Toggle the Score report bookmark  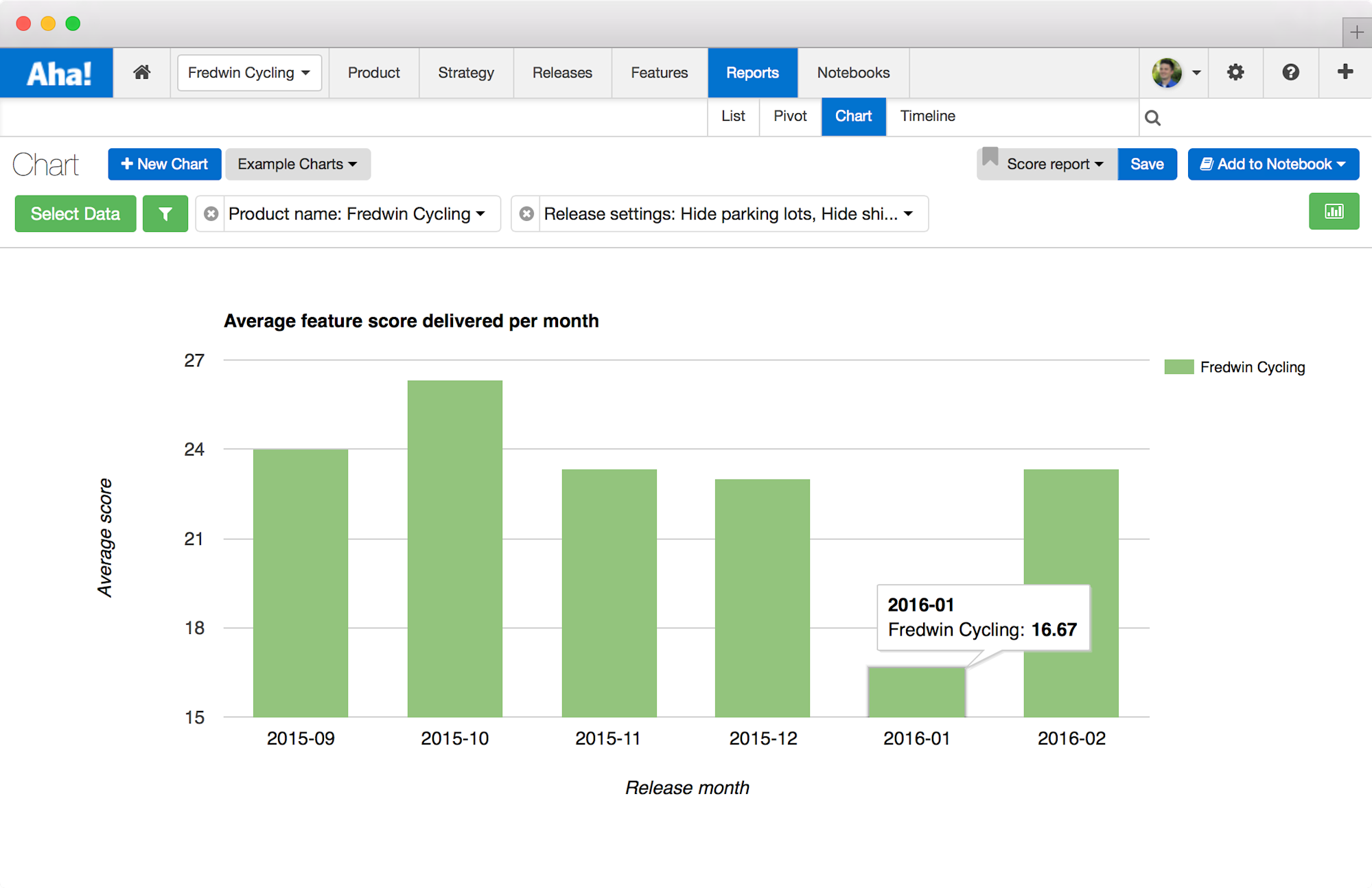tap(990, 161)
